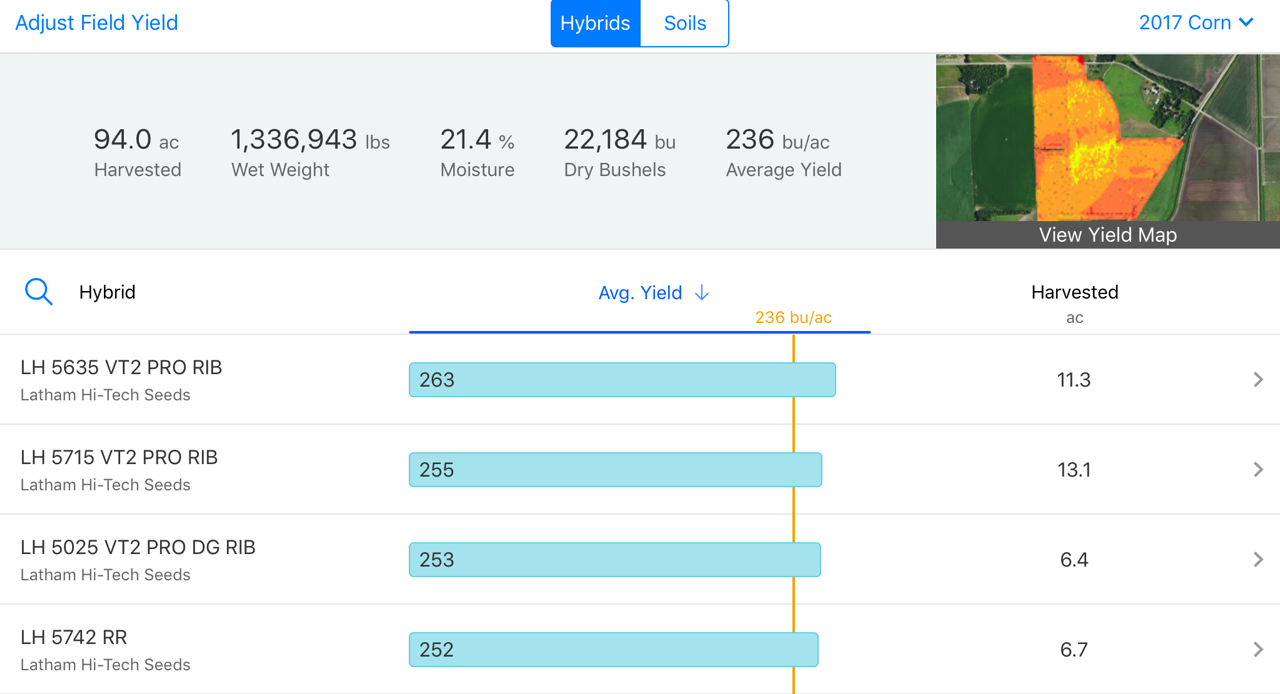The image size is (1280, 694).
Task: Switch to the Hybrids view
Action: point(595,23)
